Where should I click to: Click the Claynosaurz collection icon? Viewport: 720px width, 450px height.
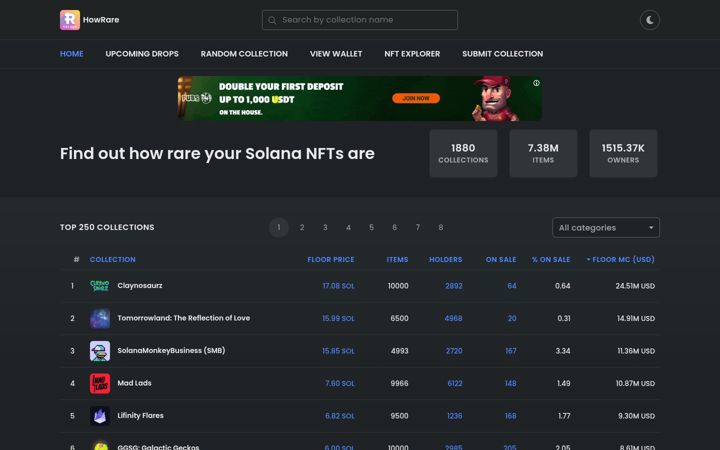click(x=100, y=286)
